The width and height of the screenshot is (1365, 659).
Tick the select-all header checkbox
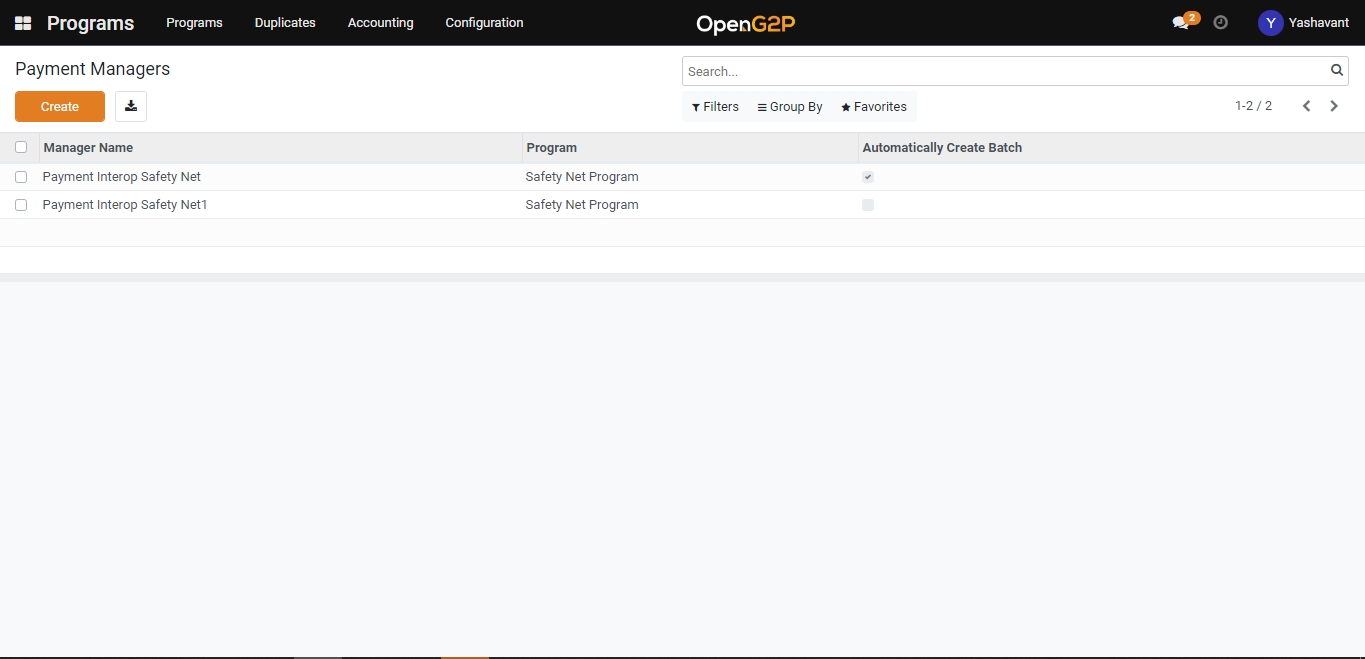[21, 147]
